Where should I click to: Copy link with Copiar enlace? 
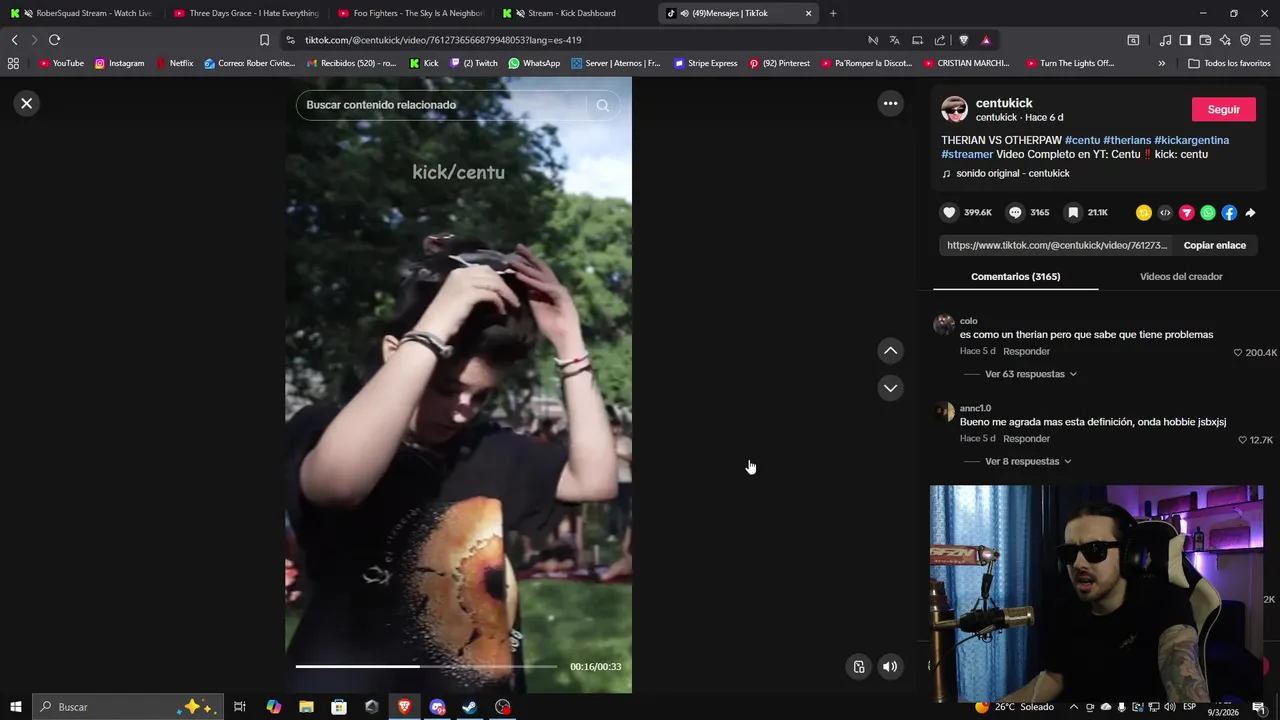pos(1214,245)
